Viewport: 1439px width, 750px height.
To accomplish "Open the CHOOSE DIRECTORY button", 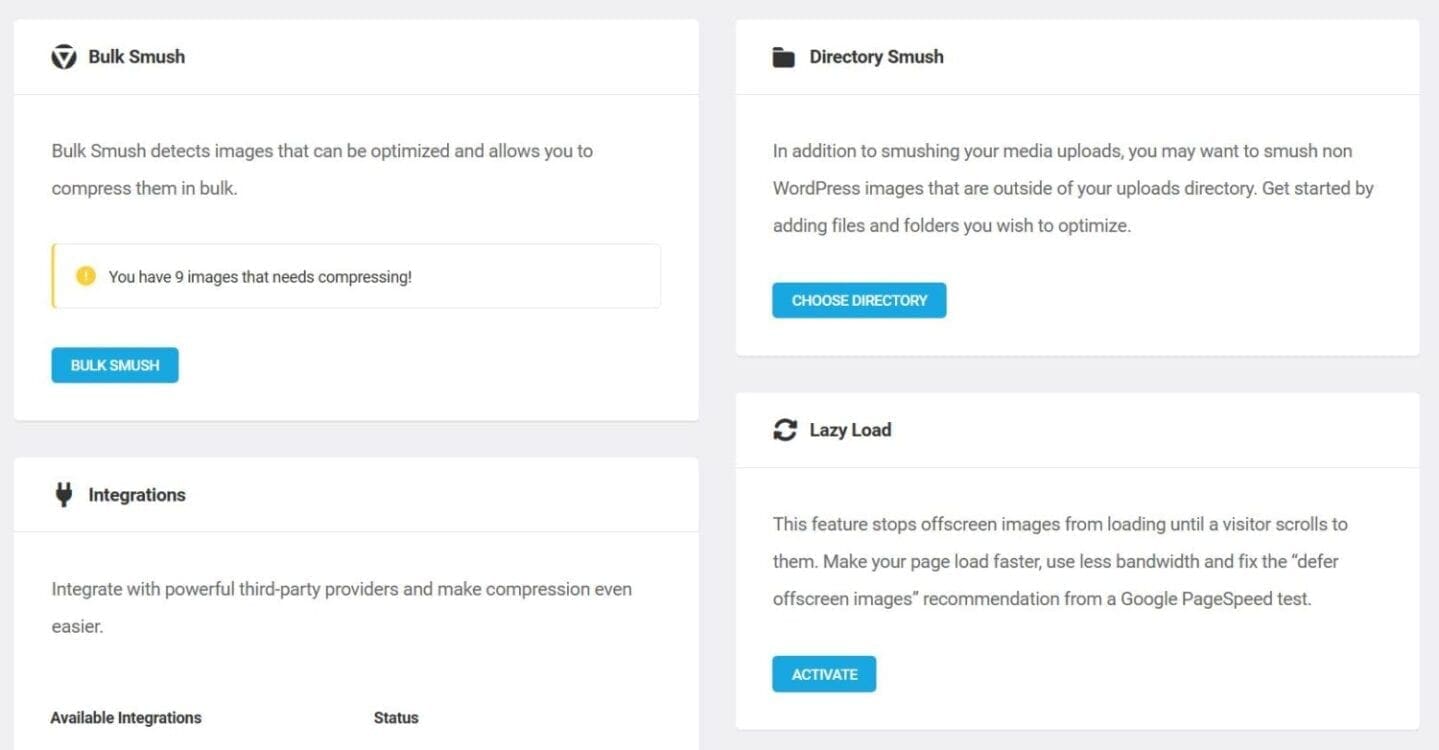I will [x=859, y=300].
